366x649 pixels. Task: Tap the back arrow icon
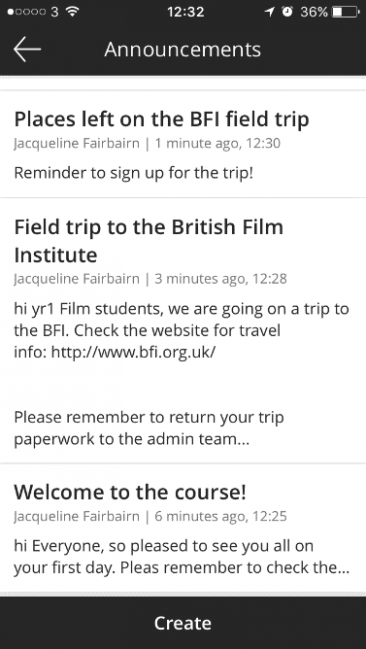pos(27,49)
